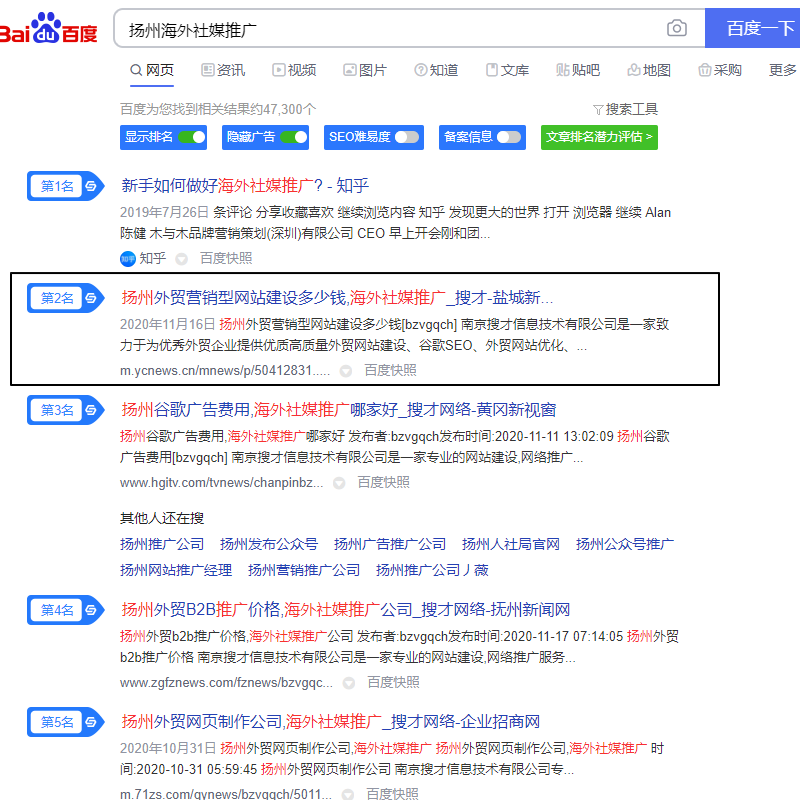
Task: Click the rank 5 badge icon
Action: click(66, 722)
